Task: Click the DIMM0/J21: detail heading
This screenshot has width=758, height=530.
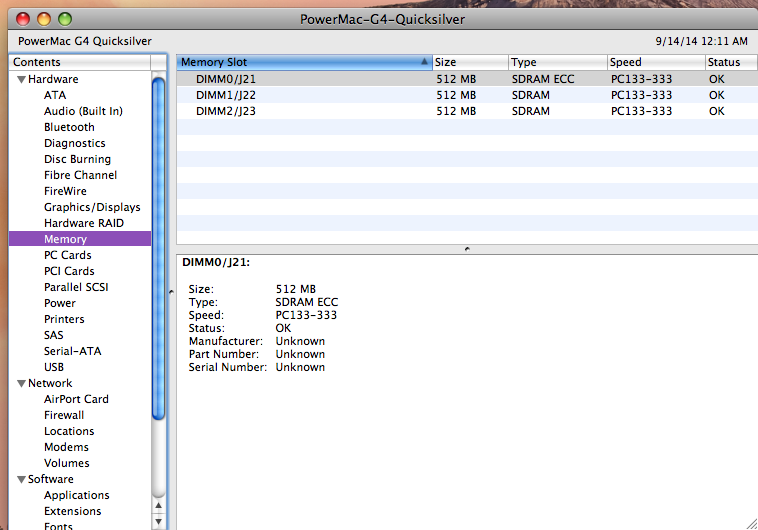Action: (216, 263)
